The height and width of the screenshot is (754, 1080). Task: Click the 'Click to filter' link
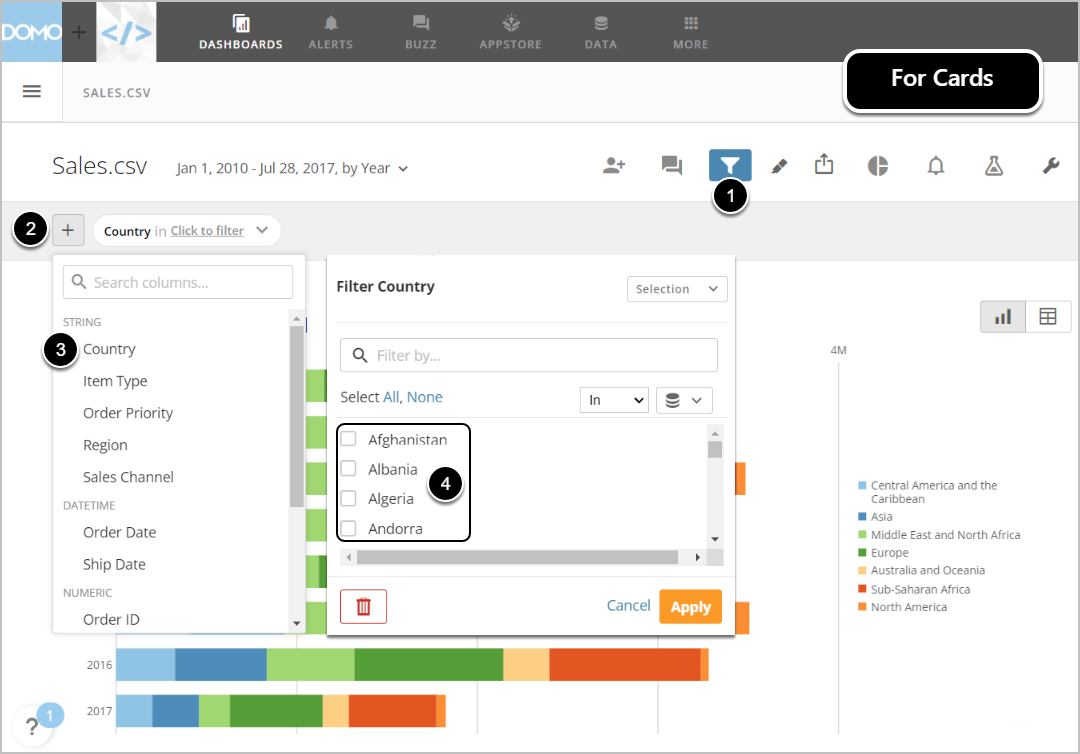[207, 231]
